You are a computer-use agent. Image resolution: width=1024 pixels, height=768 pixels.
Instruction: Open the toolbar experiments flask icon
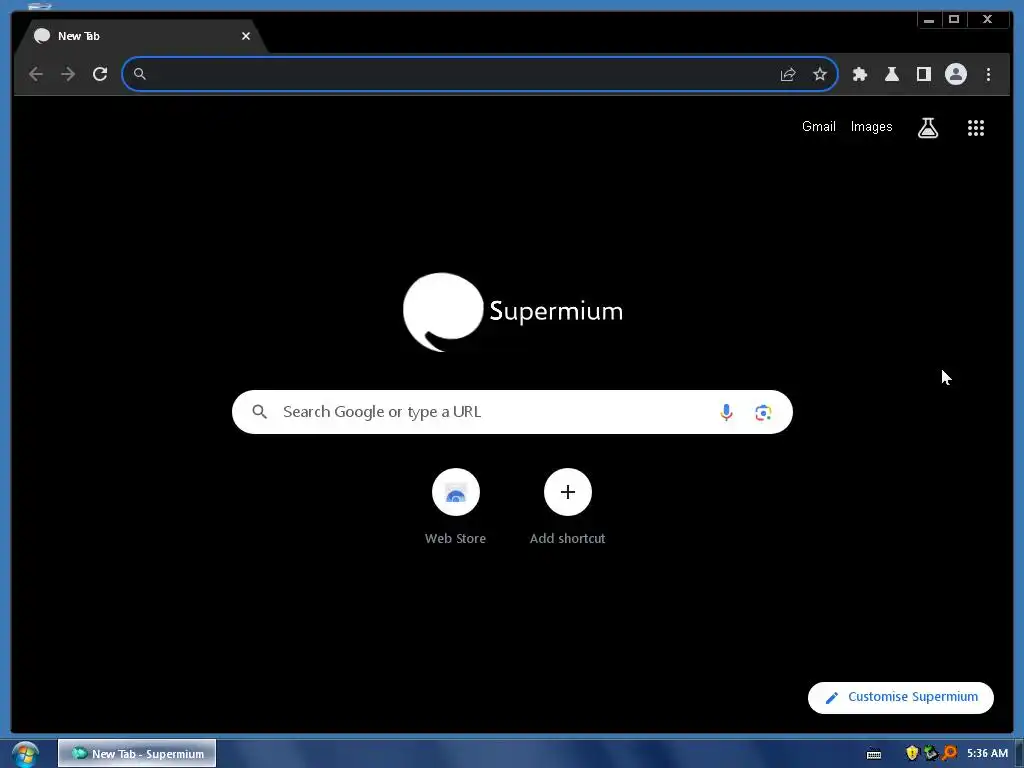click(891, 74)
